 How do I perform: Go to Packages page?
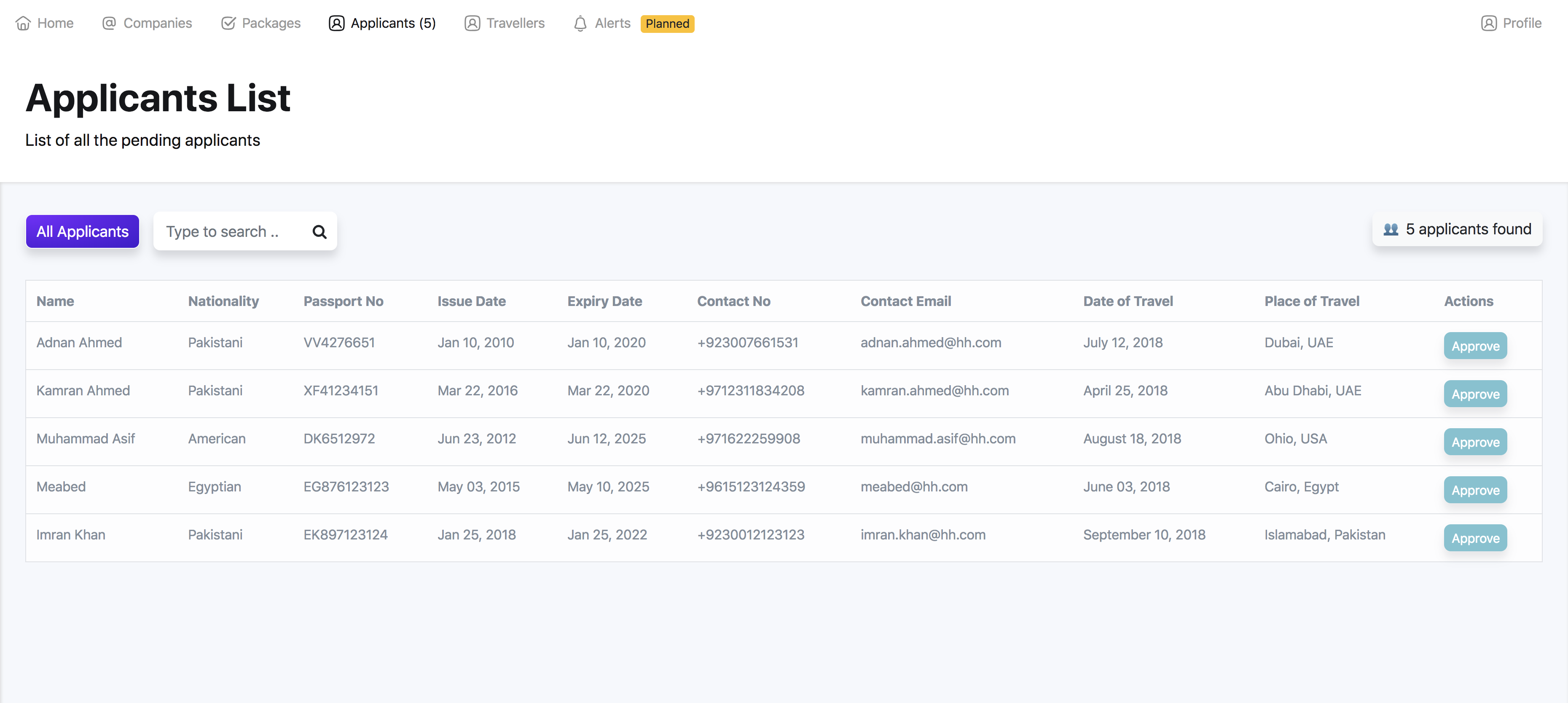[271, 23]
